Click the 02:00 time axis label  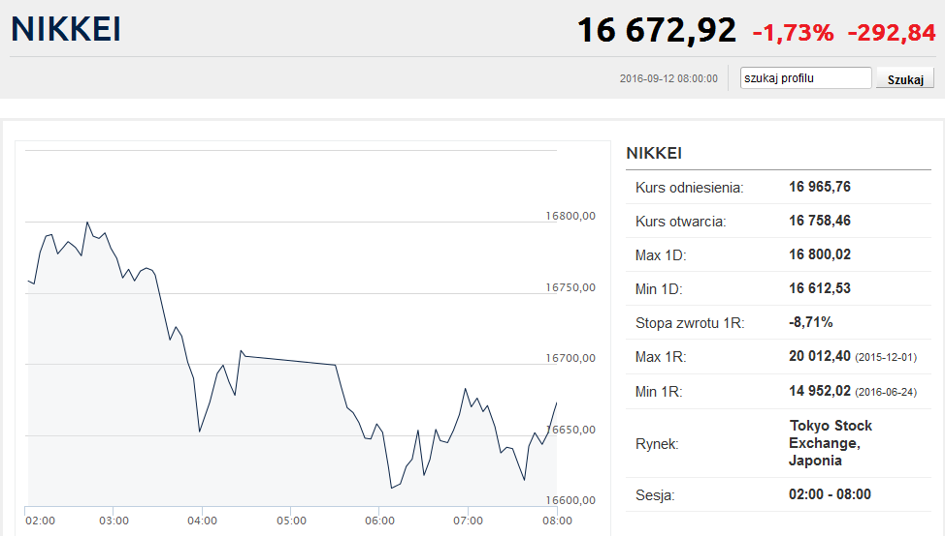(40, 520)
